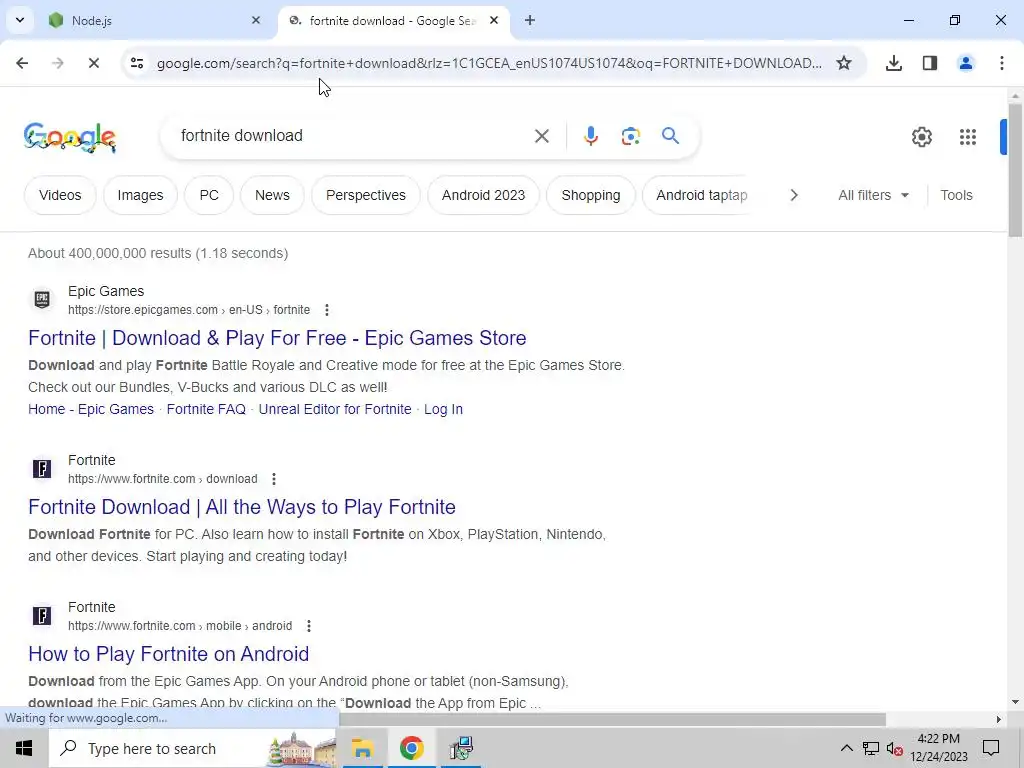Image resolution: width=1024 pixels, height=768 pixels.
Task: Filter results by Shopping
Action: coord(591,195)
